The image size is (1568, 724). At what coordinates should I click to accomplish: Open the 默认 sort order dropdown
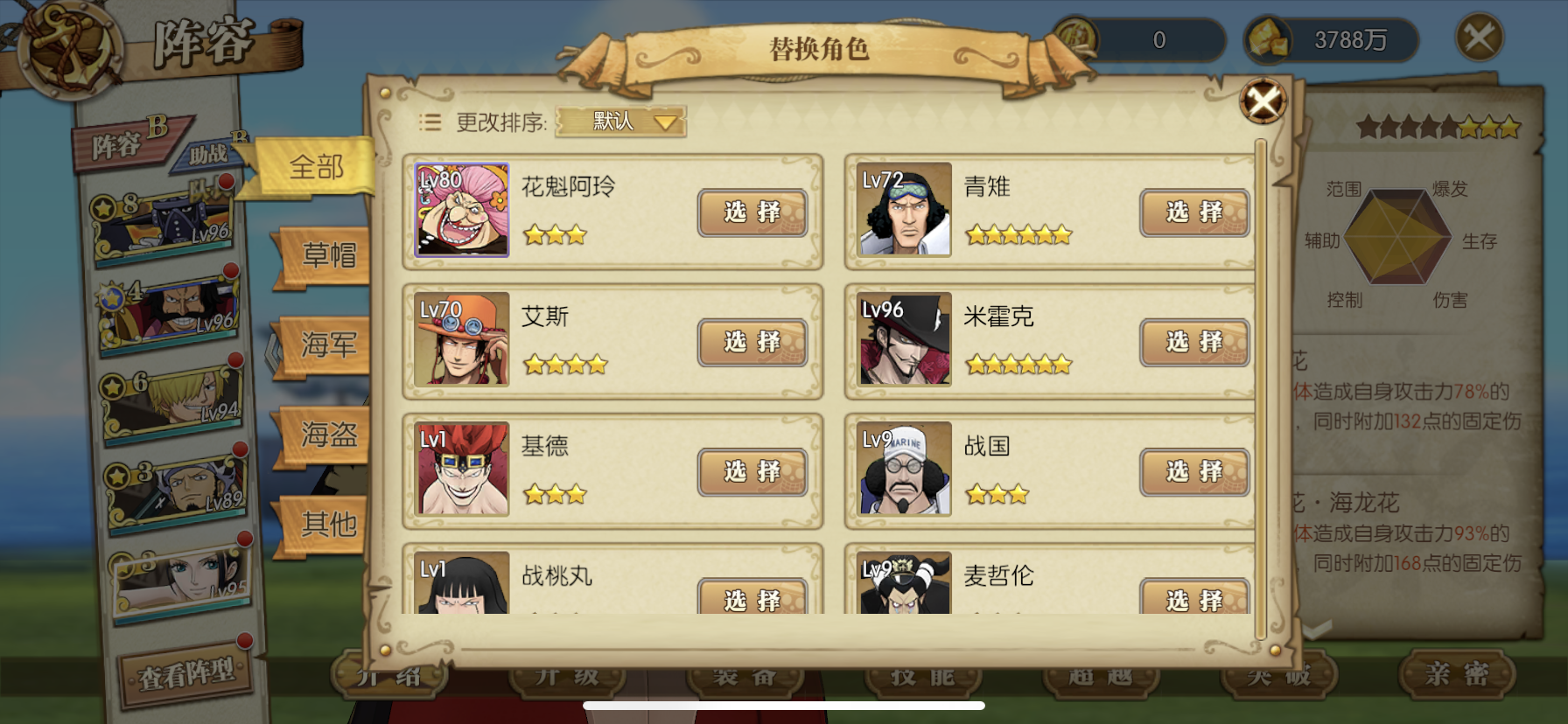tap(620, 122)
